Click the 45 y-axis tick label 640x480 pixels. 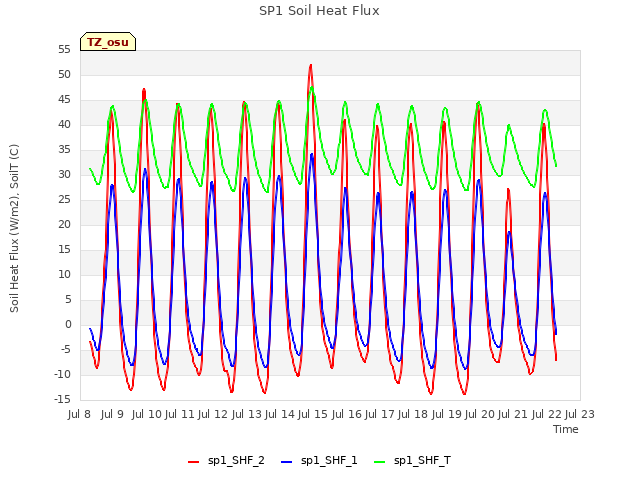coord(64,100)
